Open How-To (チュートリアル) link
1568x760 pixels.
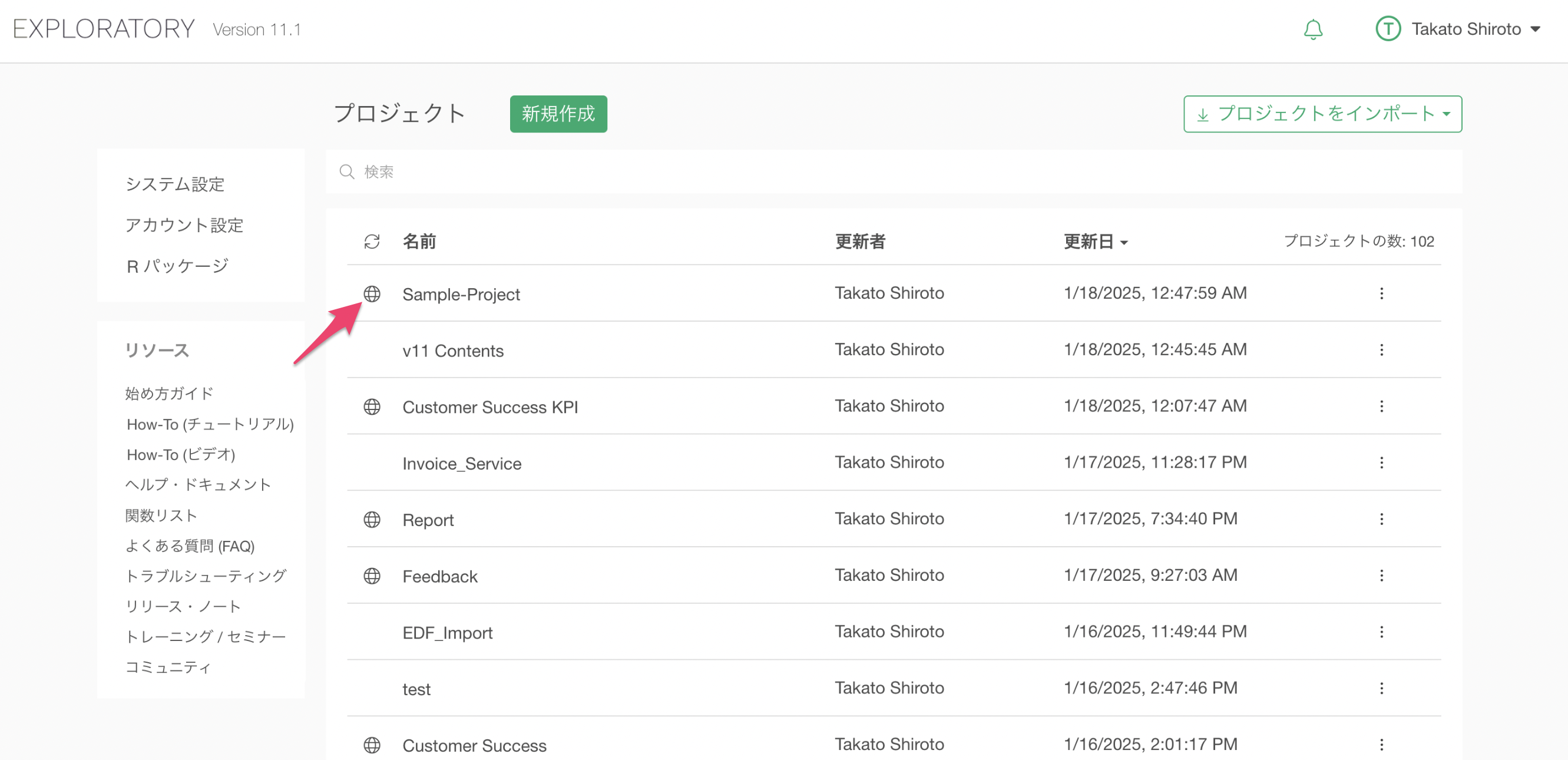210,424
